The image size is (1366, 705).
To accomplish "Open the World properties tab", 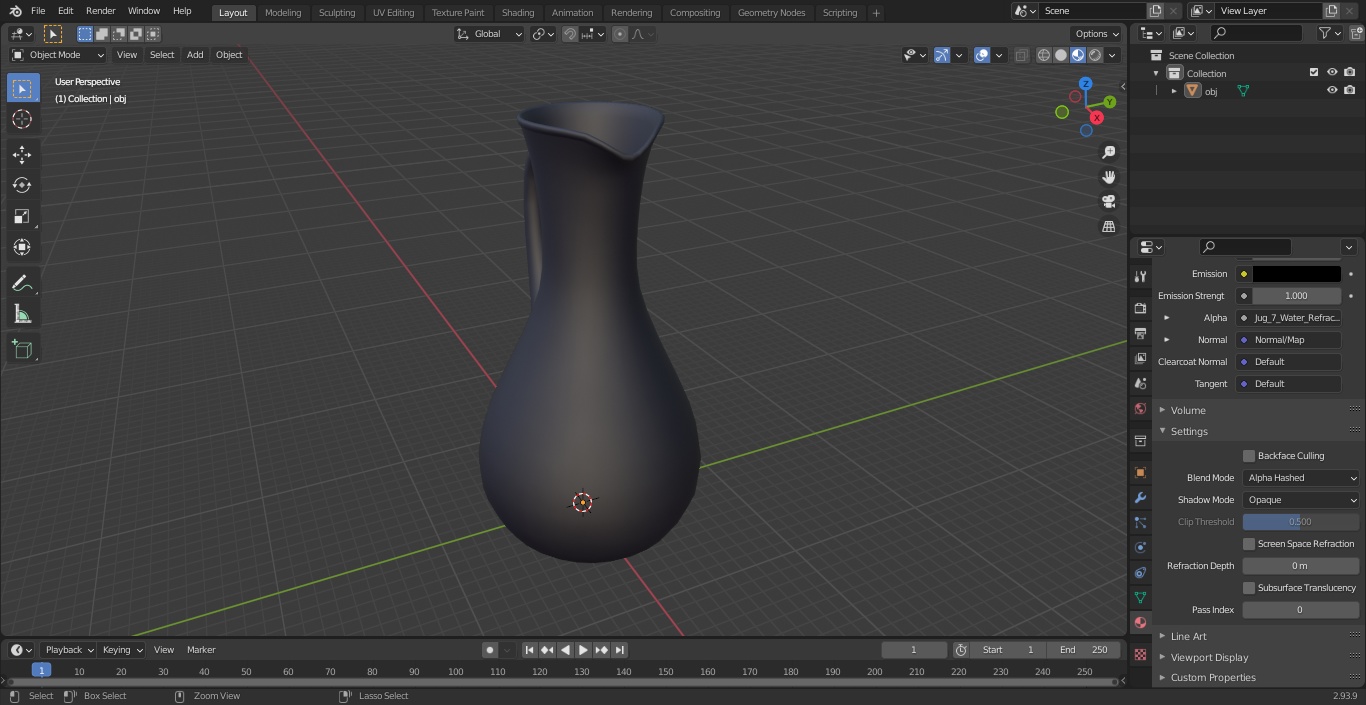I will click(x=1140, y=408).
